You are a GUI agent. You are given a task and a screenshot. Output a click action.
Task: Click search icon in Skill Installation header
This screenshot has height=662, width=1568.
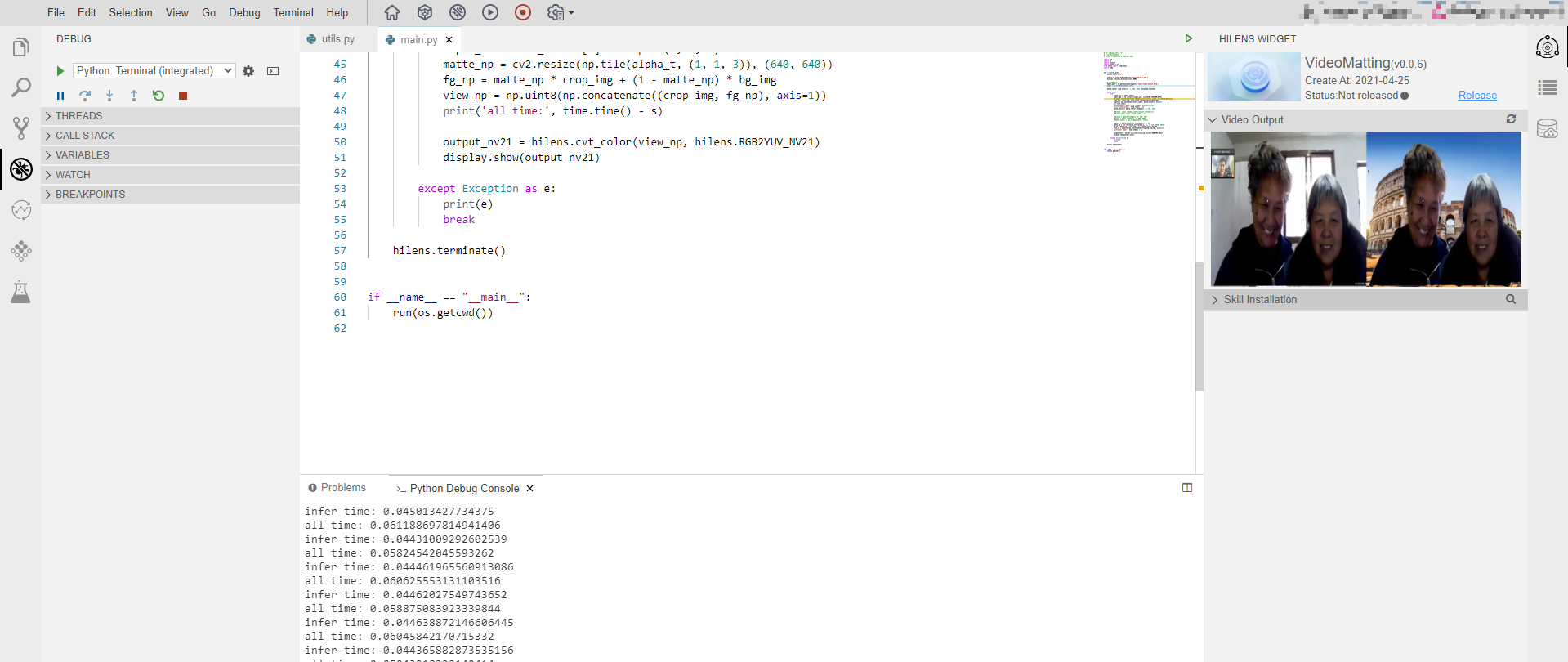(1512, 299)
